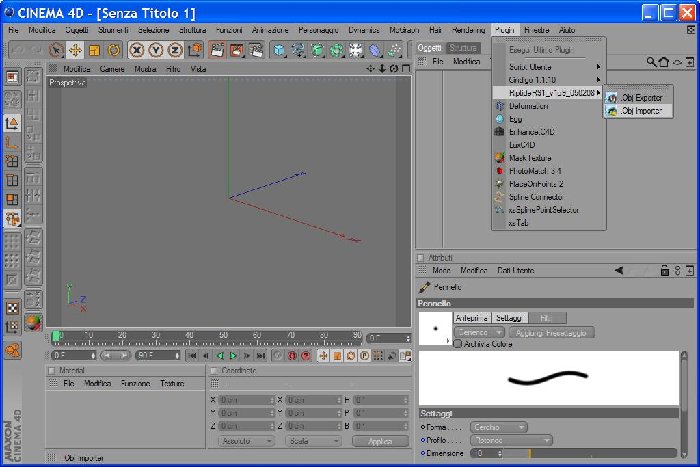Render the active view clapperboard icon

pos(217,50)
